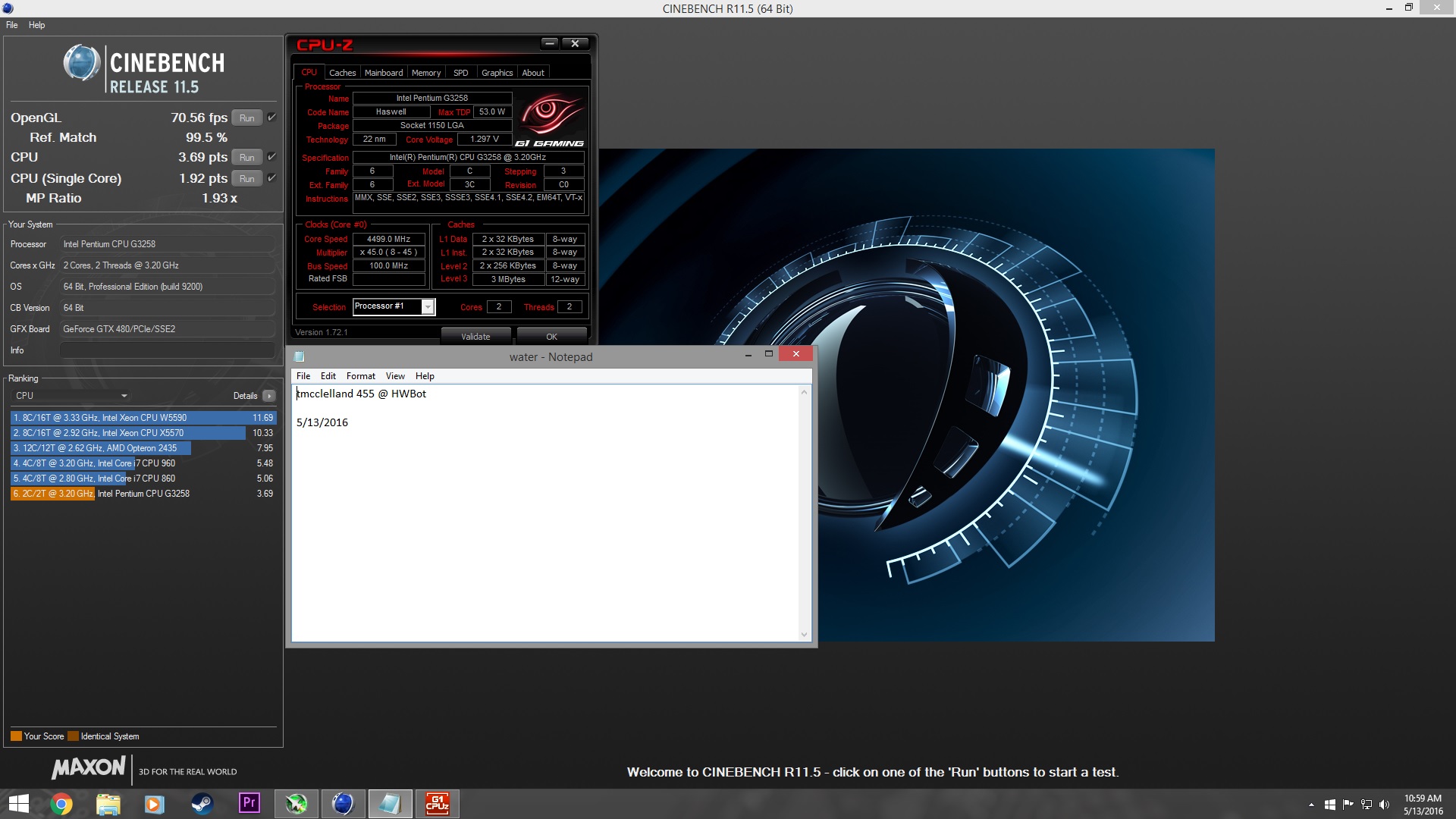Open Cinebench Help menu
1456x819 pixels.
coord(37,25)
